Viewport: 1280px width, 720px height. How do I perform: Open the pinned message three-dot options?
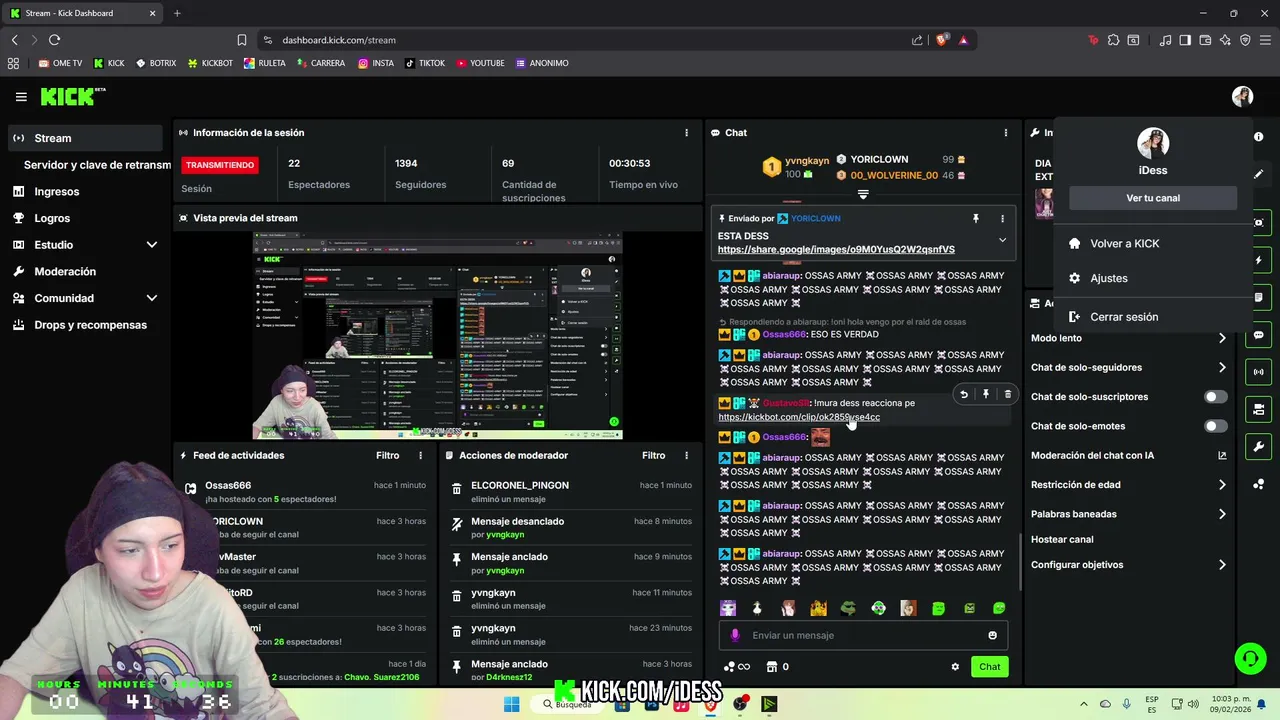pos(1002,218)
